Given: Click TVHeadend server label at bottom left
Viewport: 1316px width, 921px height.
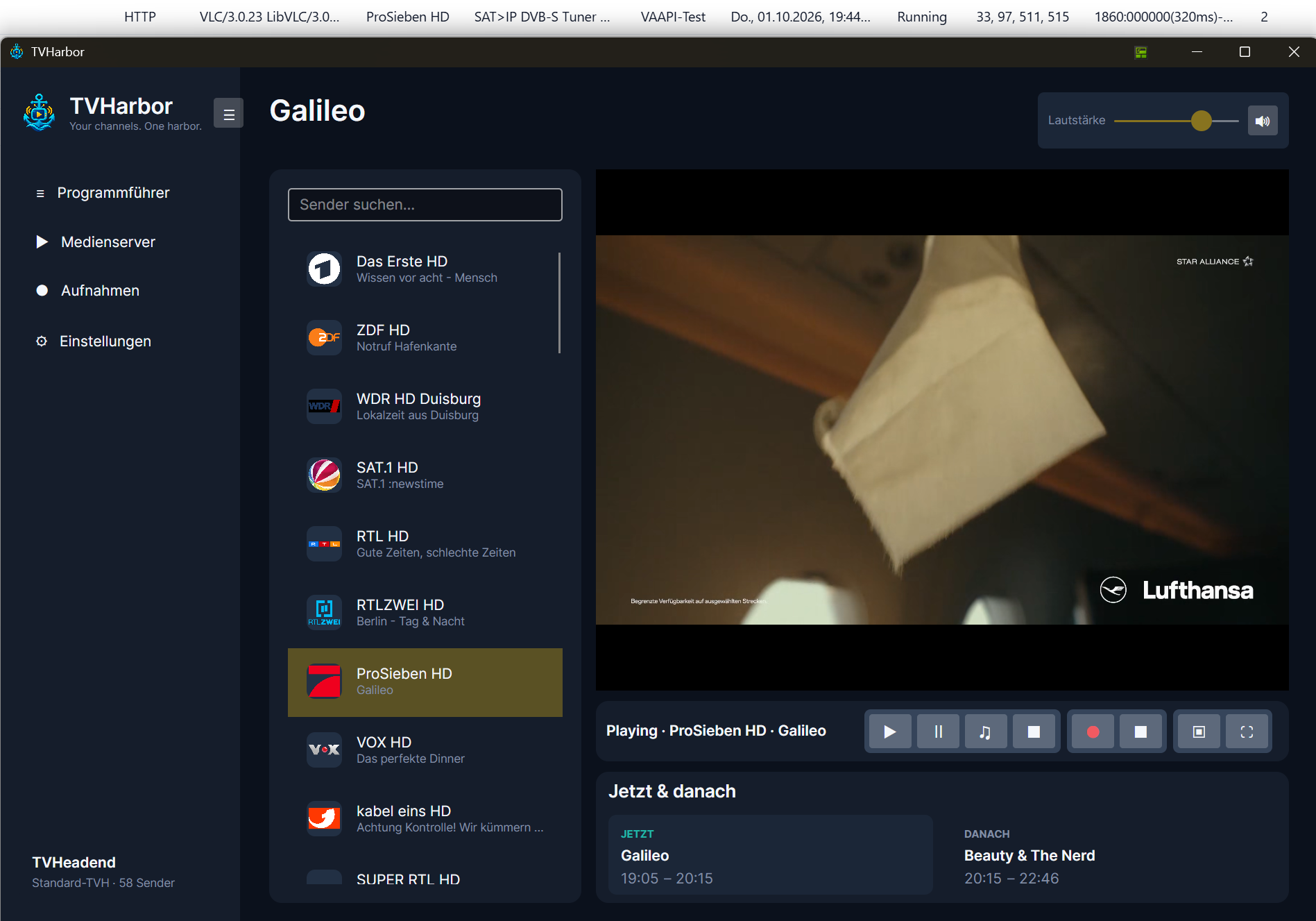Looking at the screenshot, I should (74, 862).
